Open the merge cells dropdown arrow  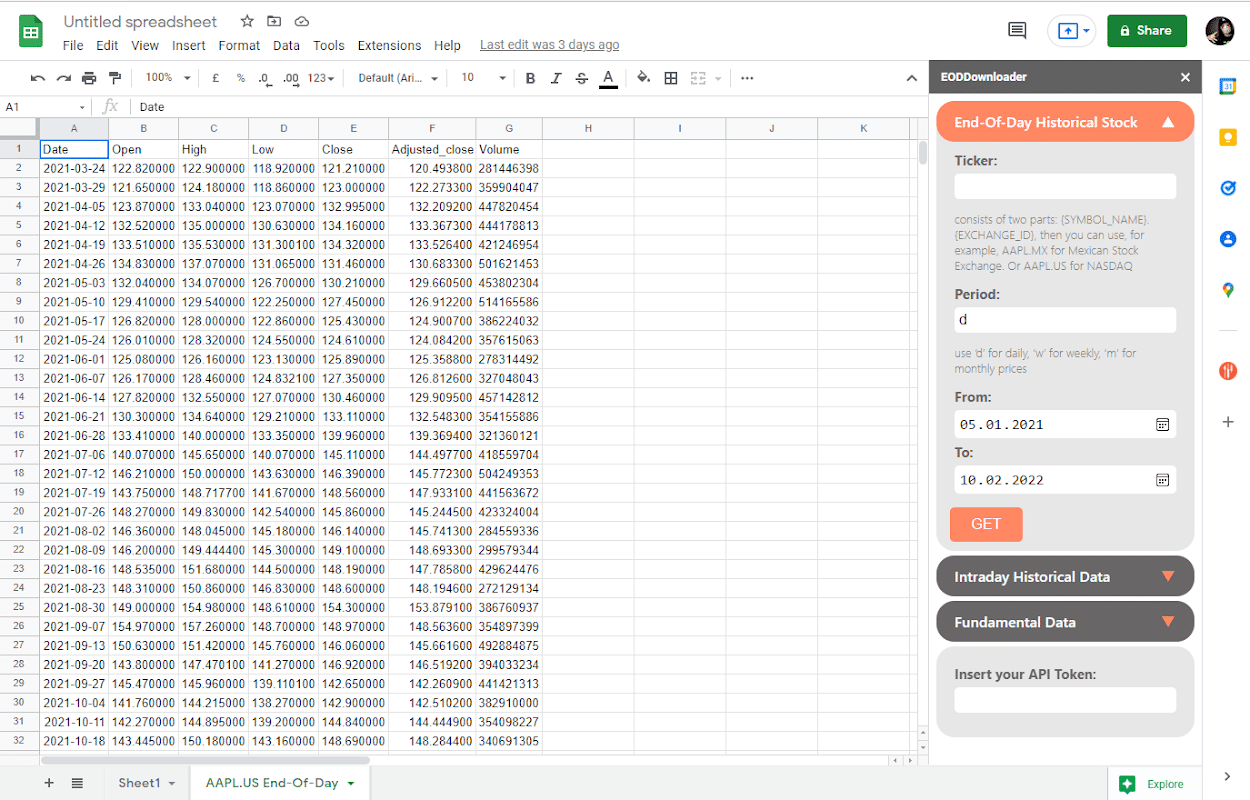point(718,78)
